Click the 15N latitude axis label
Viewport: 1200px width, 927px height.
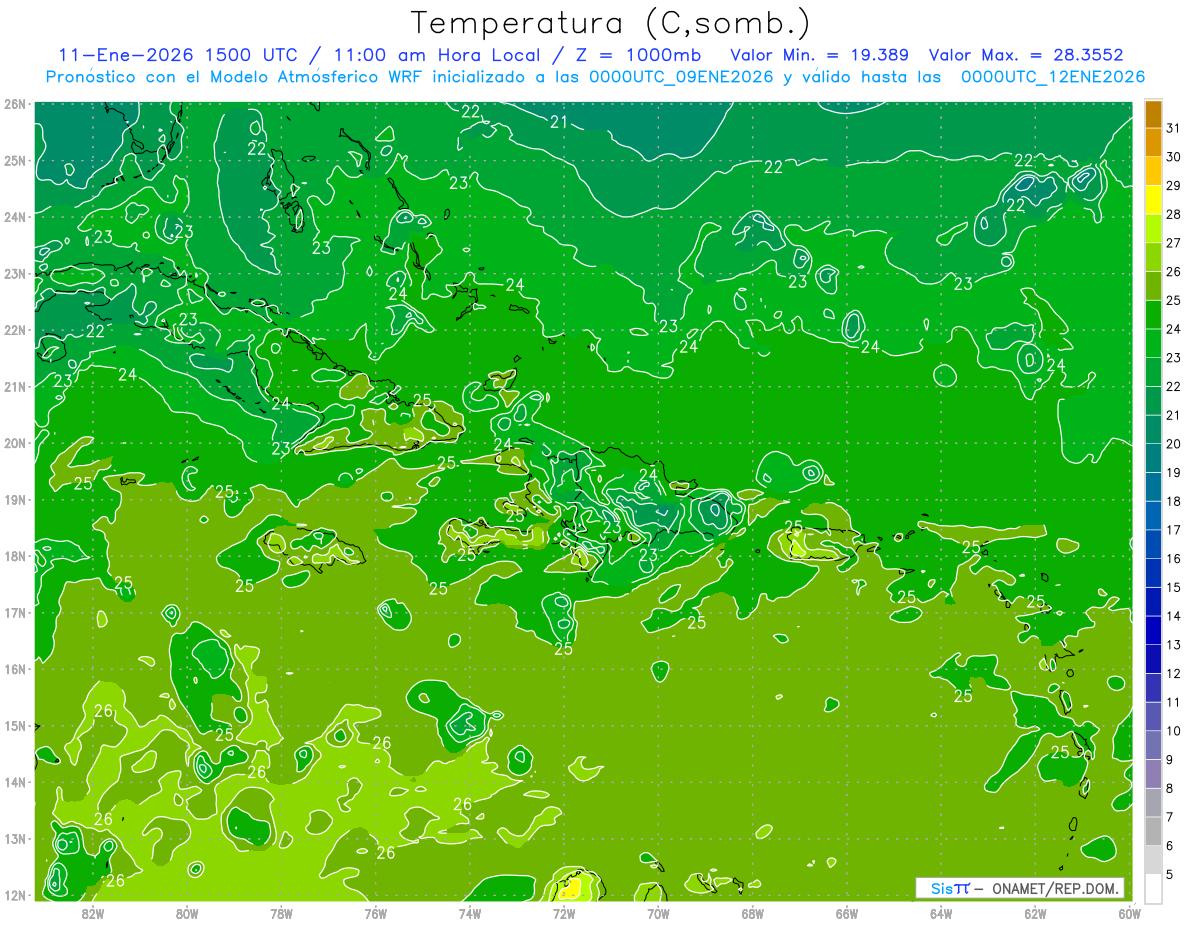(x=15, y=726)
